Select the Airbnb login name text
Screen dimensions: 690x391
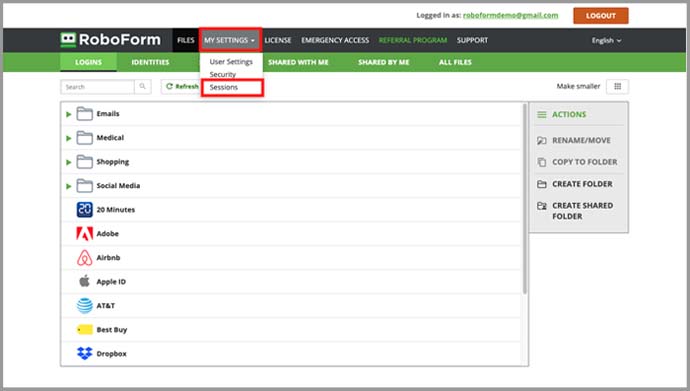pos(108,257)
